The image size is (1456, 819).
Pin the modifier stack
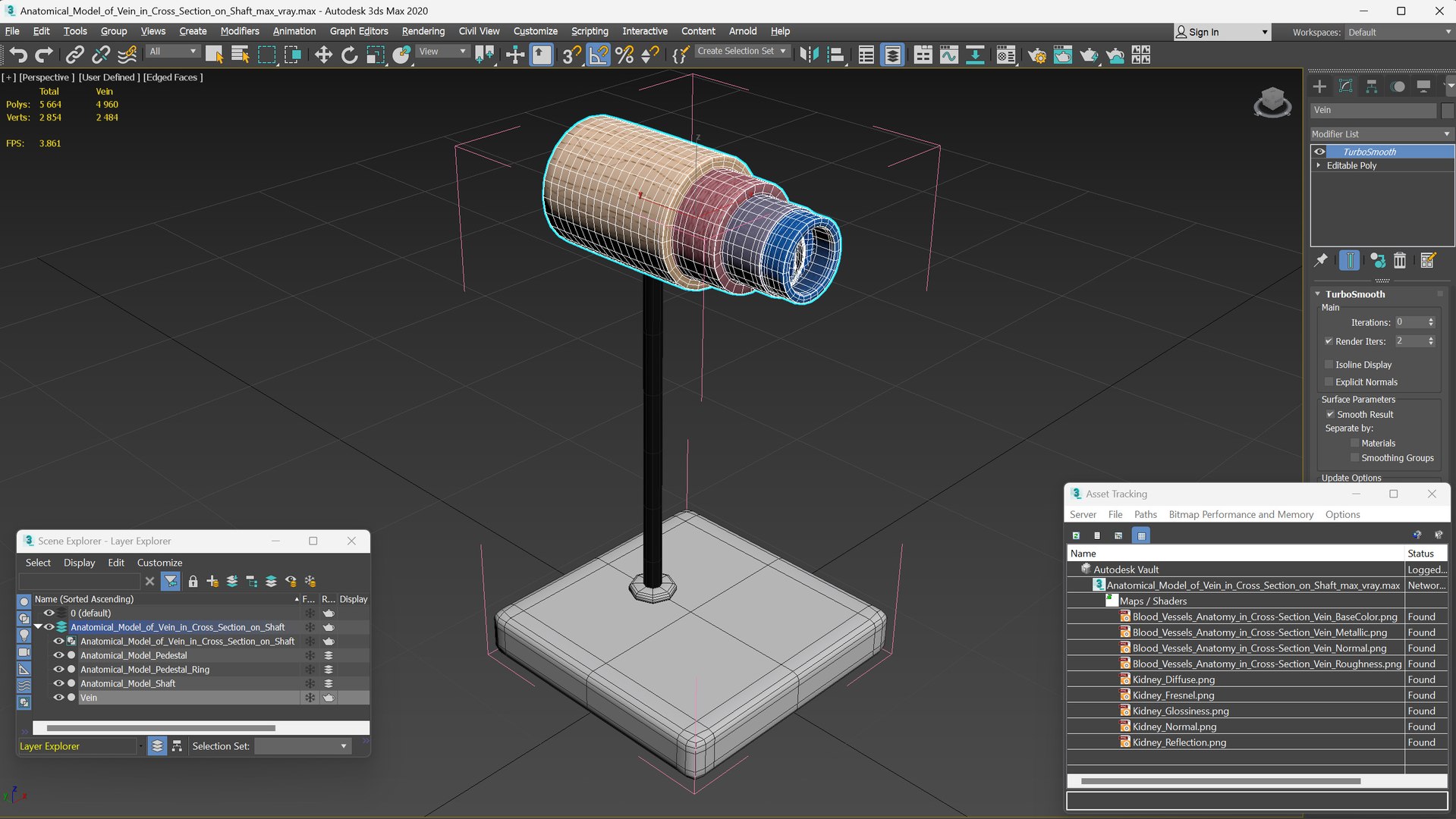[1321, 261]
